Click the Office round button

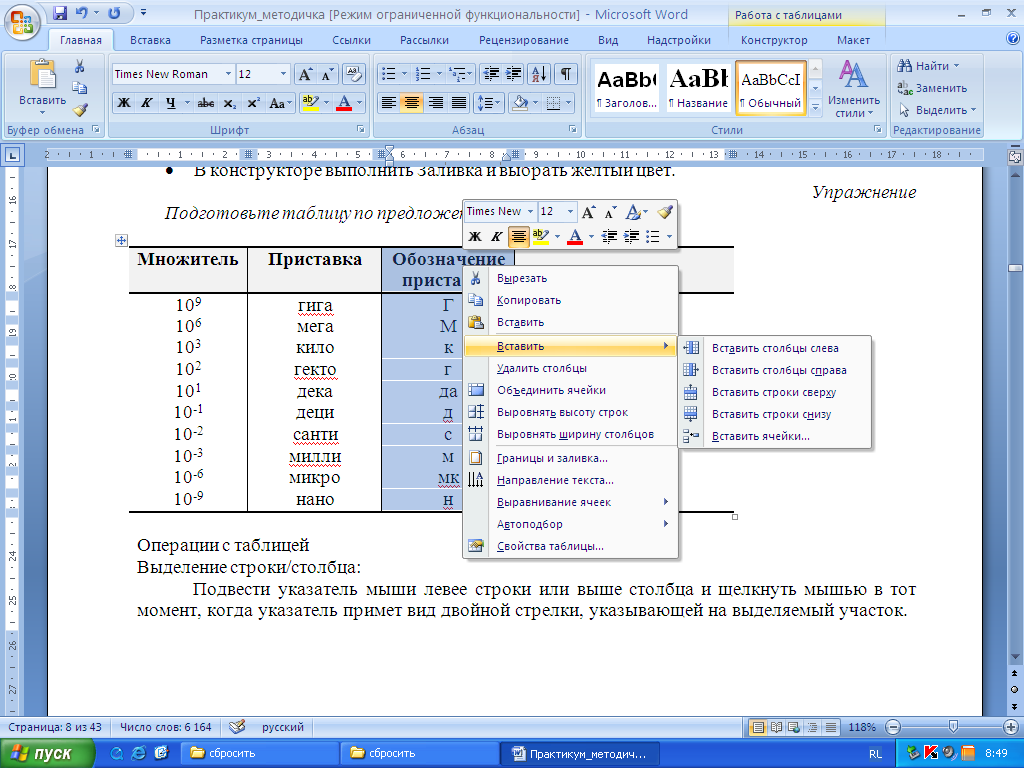pos(22,22)
